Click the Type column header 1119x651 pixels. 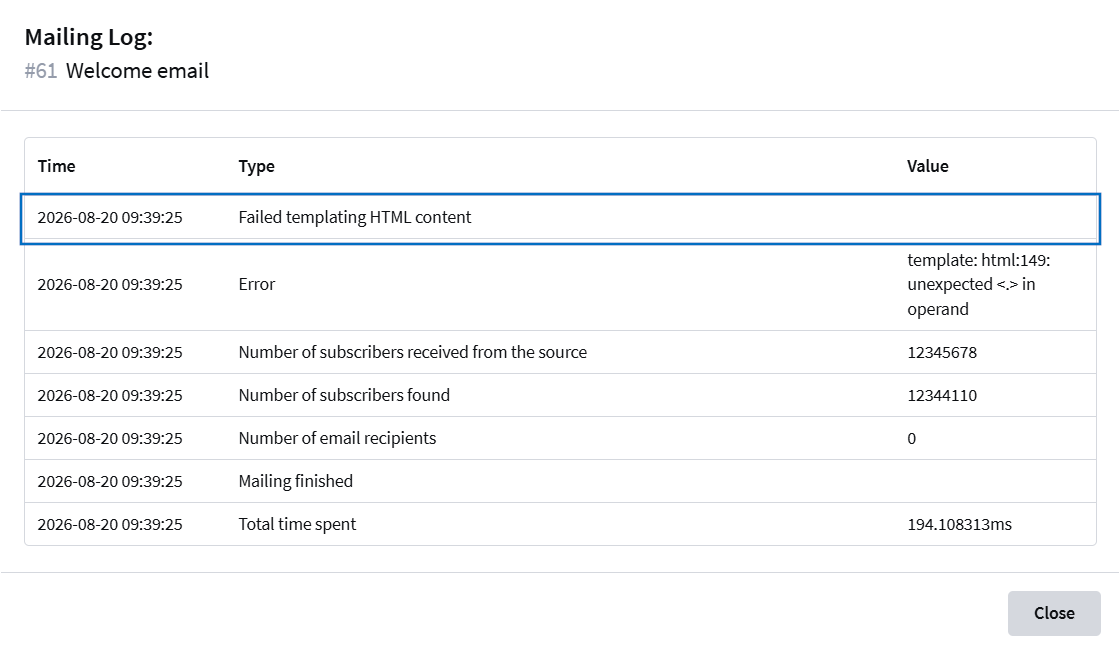tap(256, 166)
